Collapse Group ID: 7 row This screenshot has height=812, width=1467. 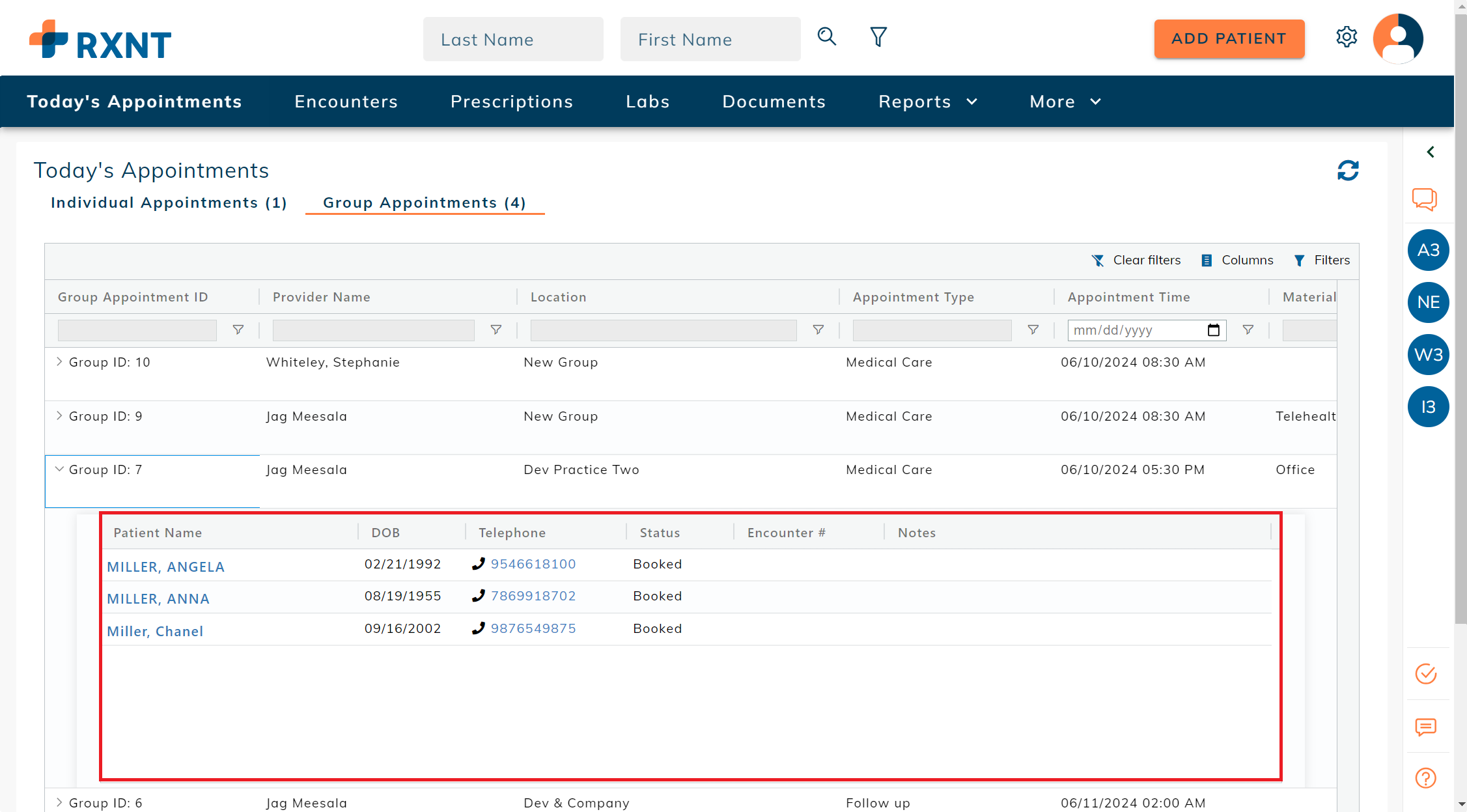pyautogui.click(x=59, y=469)
